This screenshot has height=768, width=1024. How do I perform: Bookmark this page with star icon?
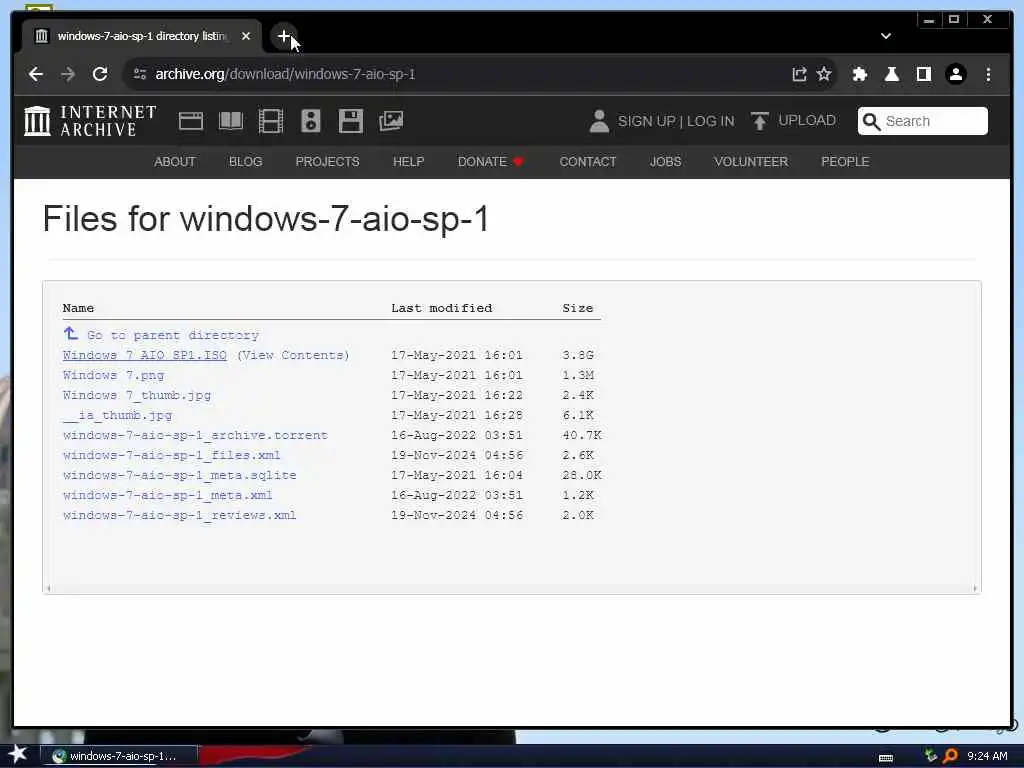click(x=824, y=74)
